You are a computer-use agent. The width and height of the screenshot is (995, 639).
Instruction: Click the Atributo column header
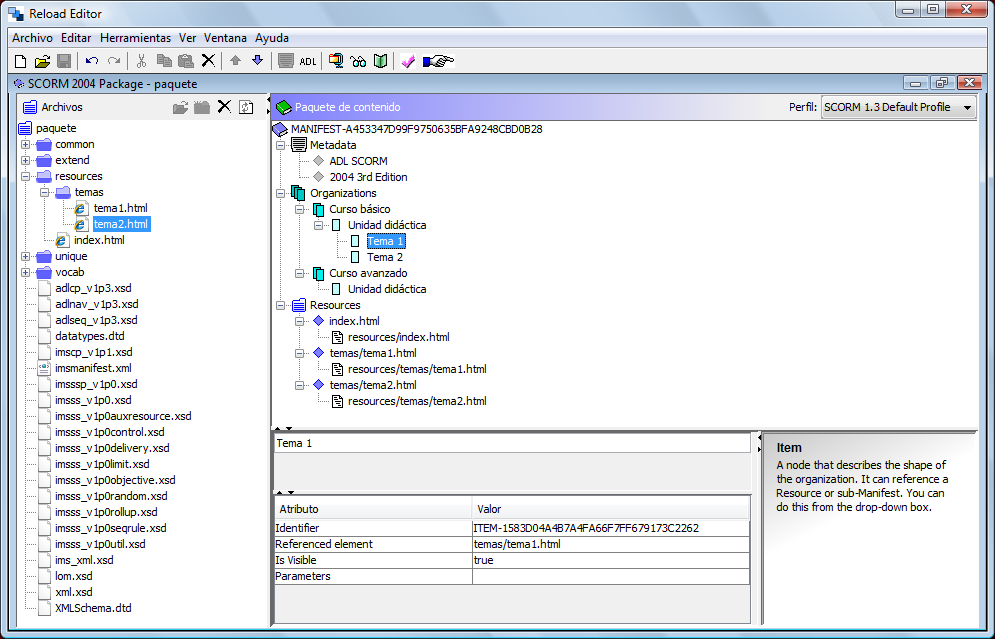373,509
